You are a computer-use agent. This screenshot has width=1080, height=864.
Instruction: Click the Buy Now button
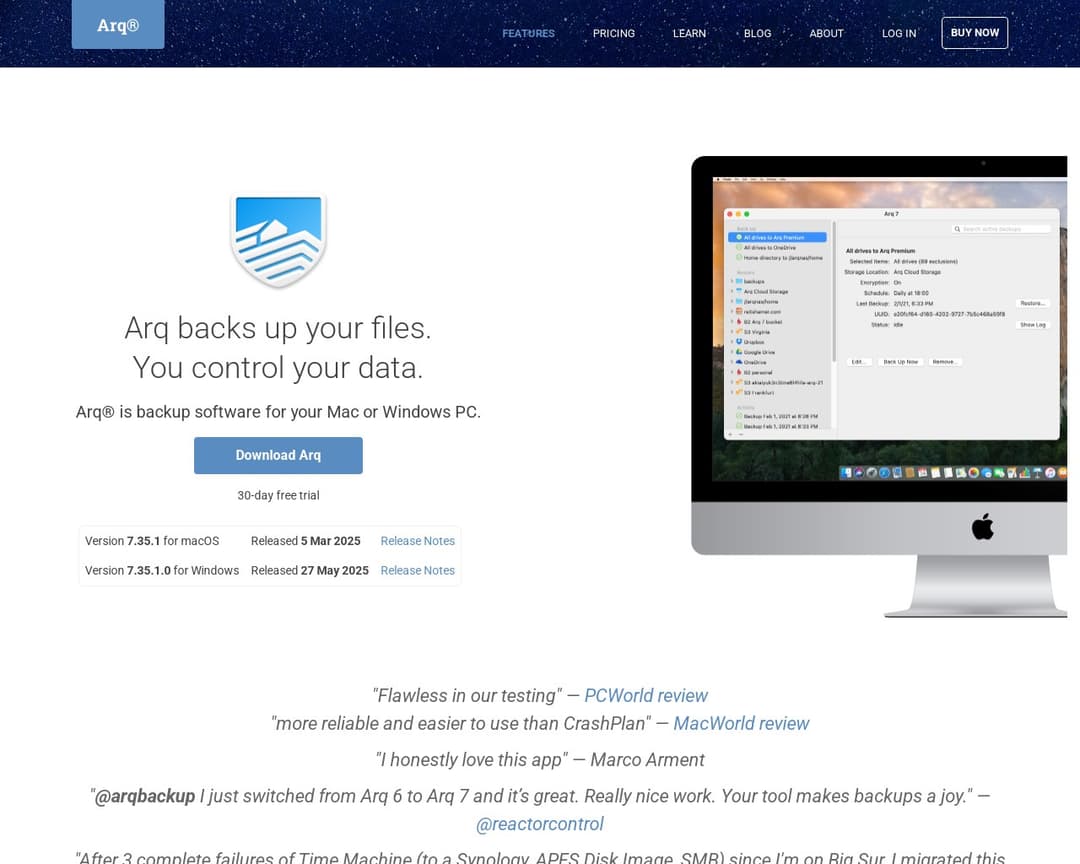[x=975, y=32]
